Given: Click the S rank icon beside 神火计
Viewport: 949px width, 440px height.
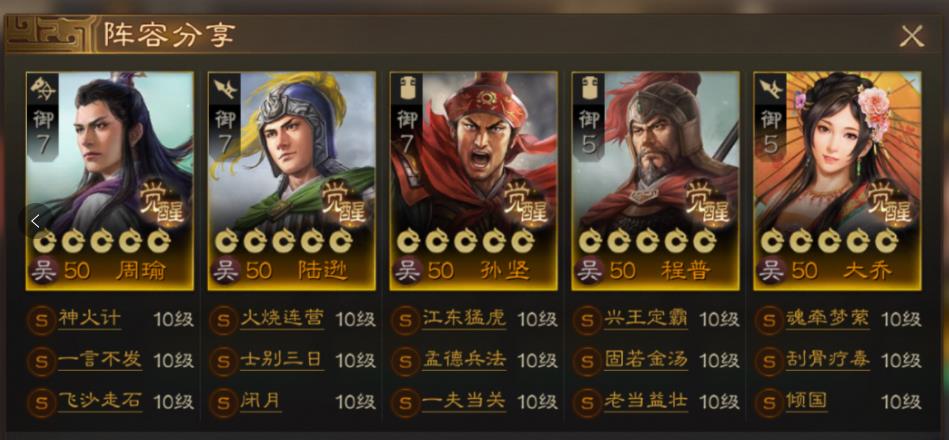Looking at the screenshot, I should 42,320.
